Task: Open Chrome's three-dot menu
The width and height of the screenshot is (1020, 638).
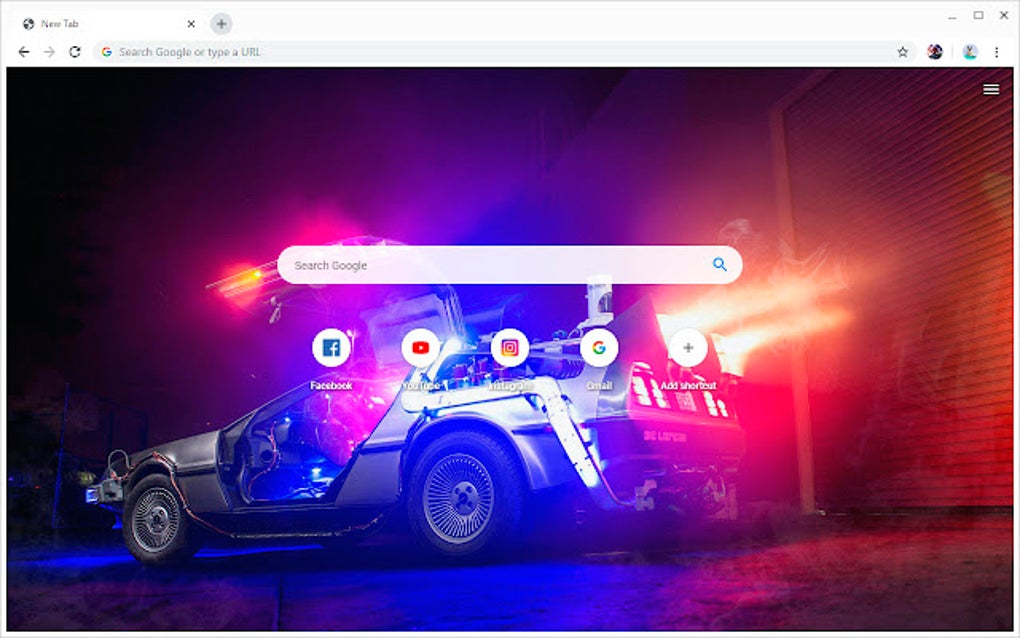Action: tap(996, 52)
